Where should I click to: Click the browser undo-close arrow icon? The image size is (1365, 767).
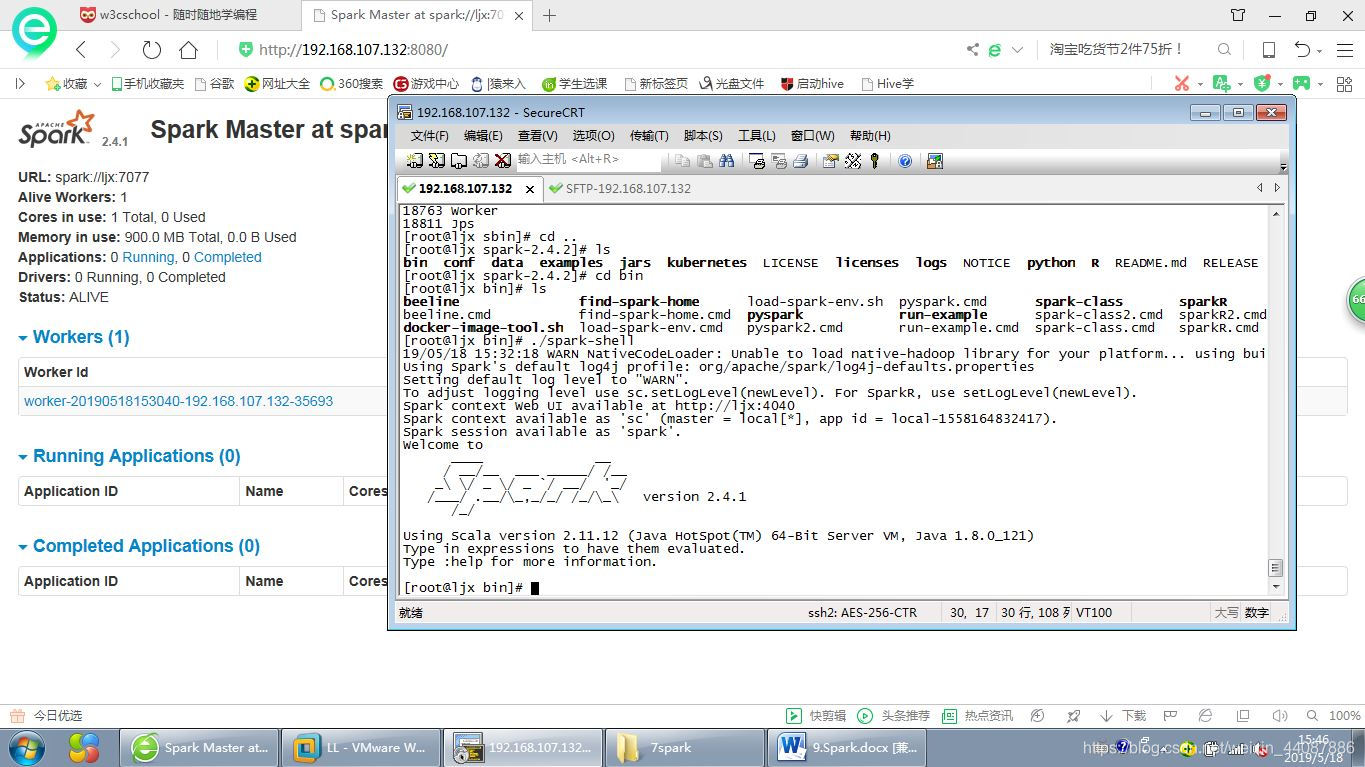[x=1302, y=49]
